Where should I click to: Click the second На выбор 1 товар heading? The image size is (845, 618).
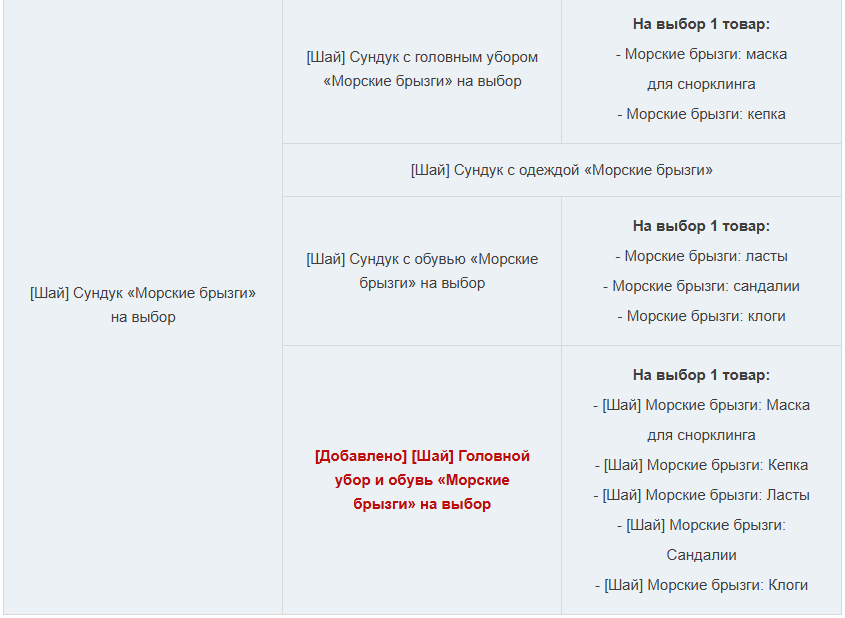pyautogui.click(x=701, y=226)
